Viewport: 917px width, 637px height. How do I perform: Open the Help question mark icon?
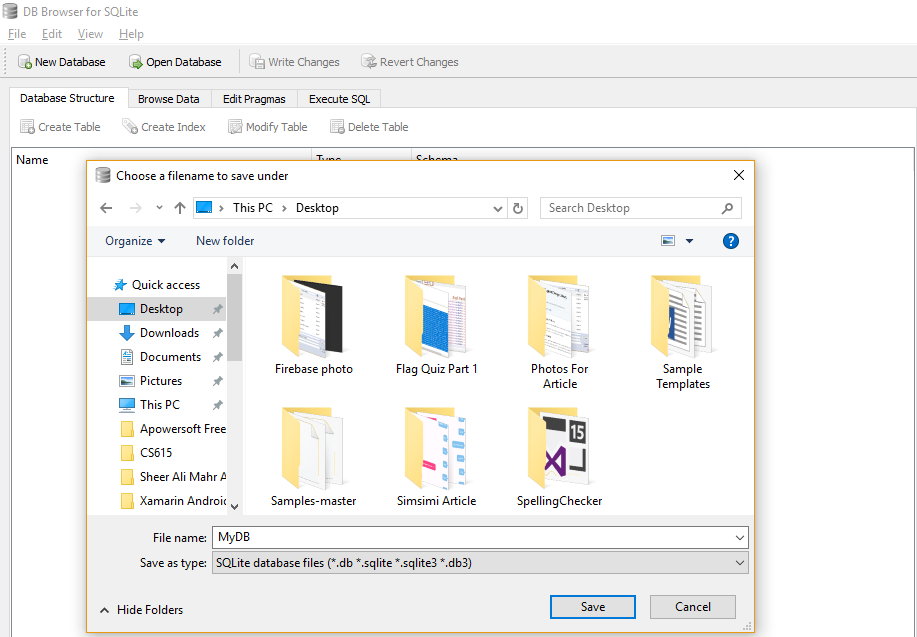(731, 240)
